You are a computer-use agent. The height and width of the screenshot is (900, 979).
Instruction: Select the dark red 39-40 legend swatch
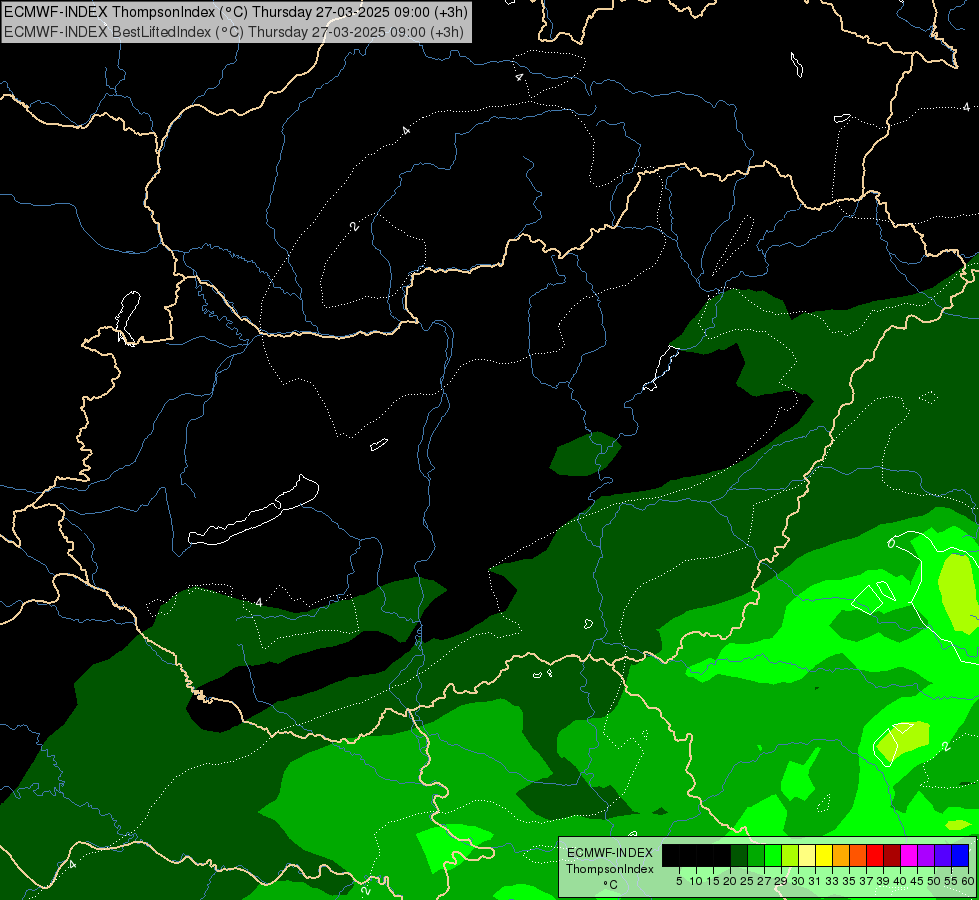[892, 855]
